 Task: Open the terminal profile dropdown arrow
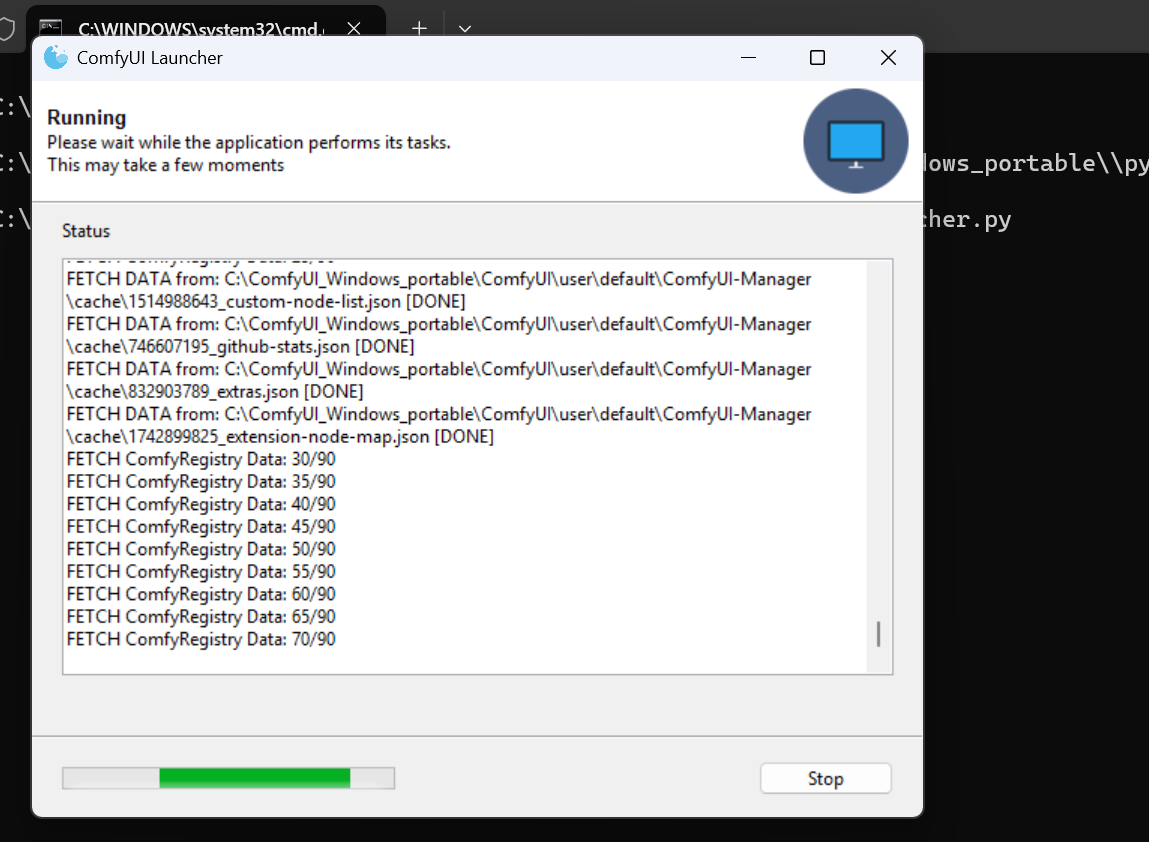click(465, 29)
